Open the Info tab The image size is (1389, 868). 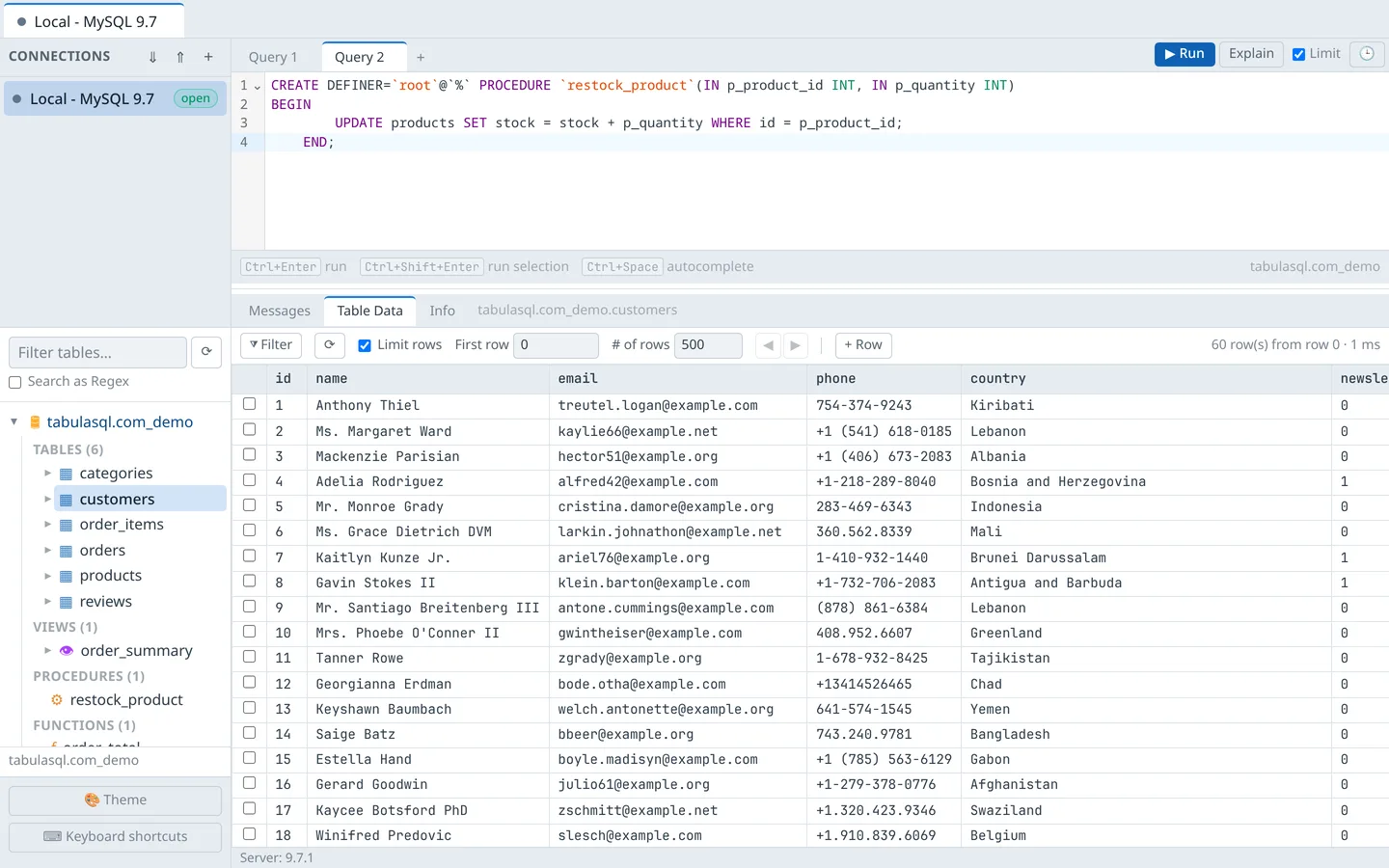pyautogui.click(x=442, y=311)
